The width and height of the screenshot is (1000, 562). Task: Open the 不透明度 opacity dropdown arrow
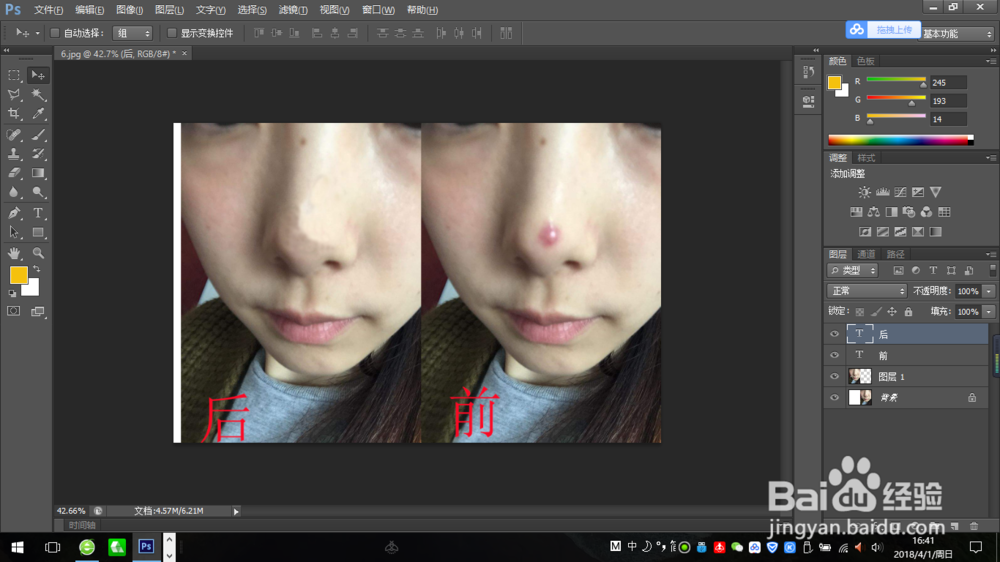989,291
